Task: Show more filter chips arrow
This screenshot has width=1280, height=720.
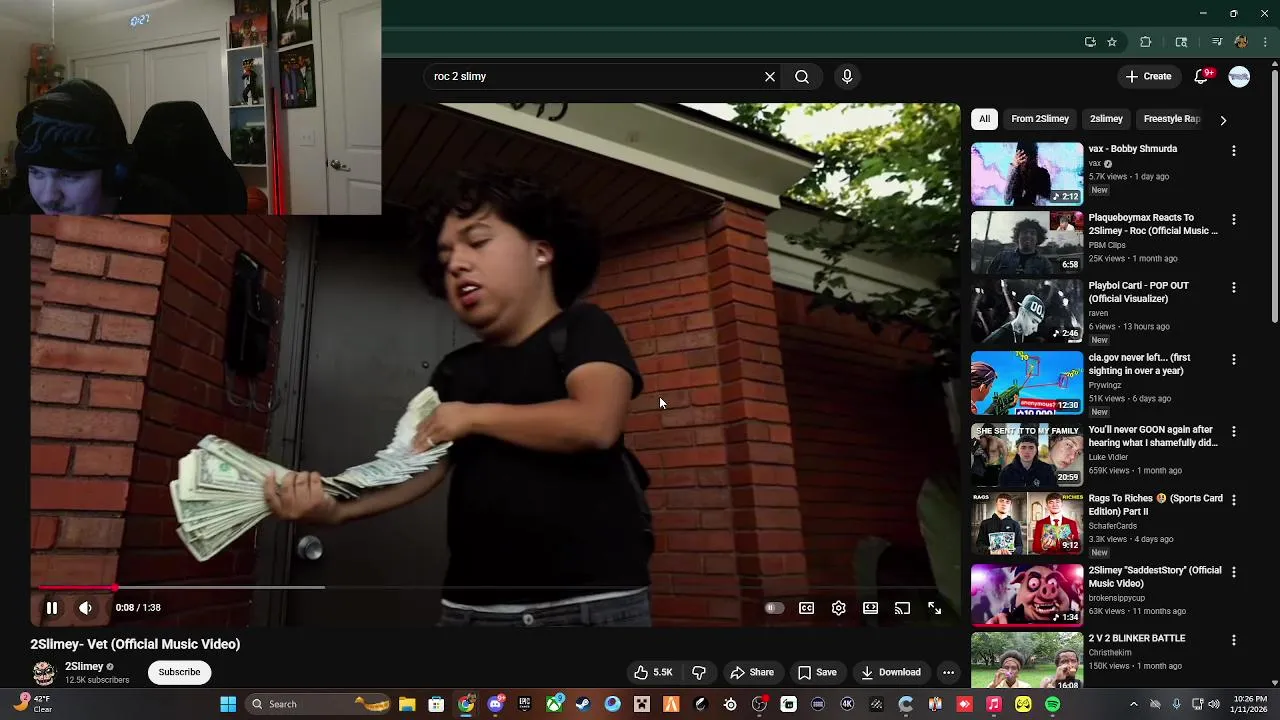Action: 1223,120
